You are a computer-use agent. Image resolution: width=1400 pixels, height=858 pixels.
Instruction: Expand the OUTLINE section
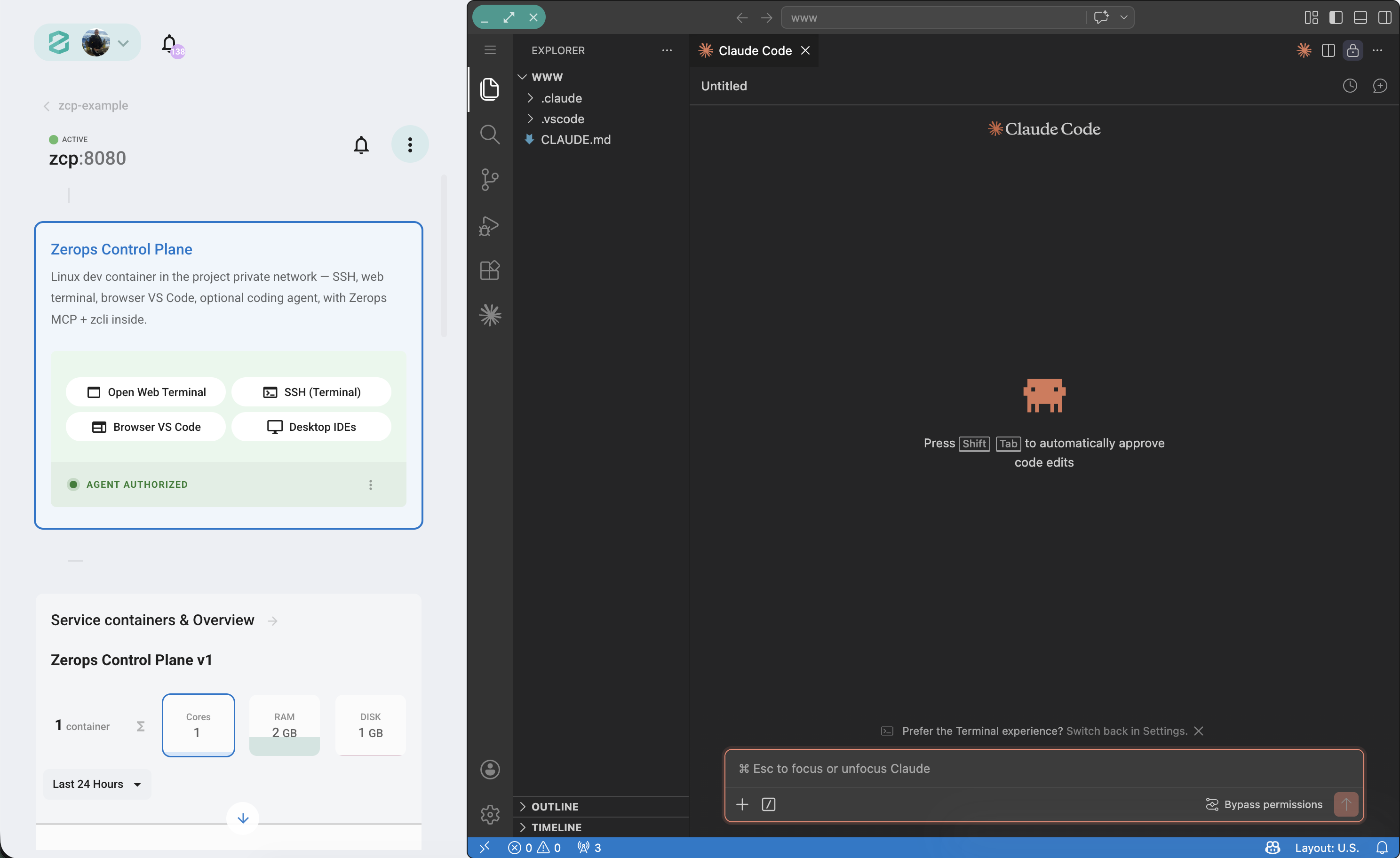(601, 806)
